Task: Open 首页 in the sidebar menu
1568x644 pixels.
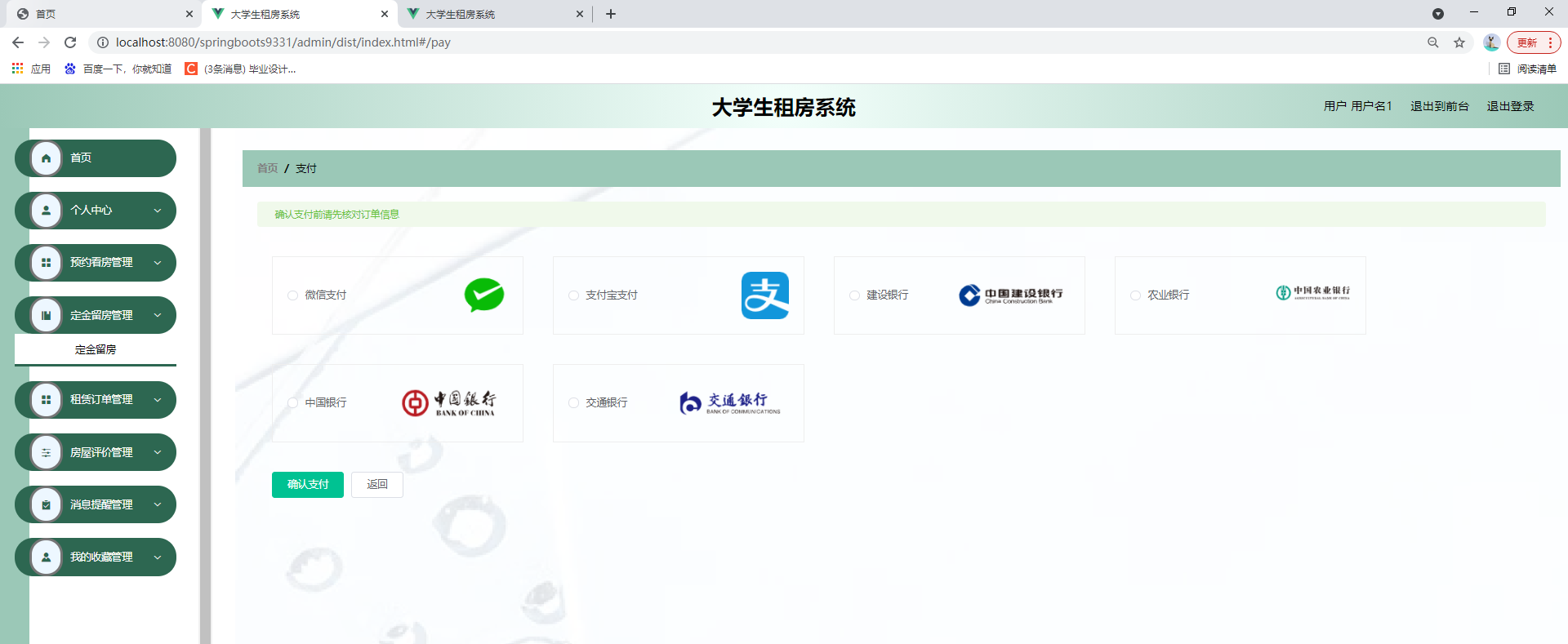Action: click(96, 158)
